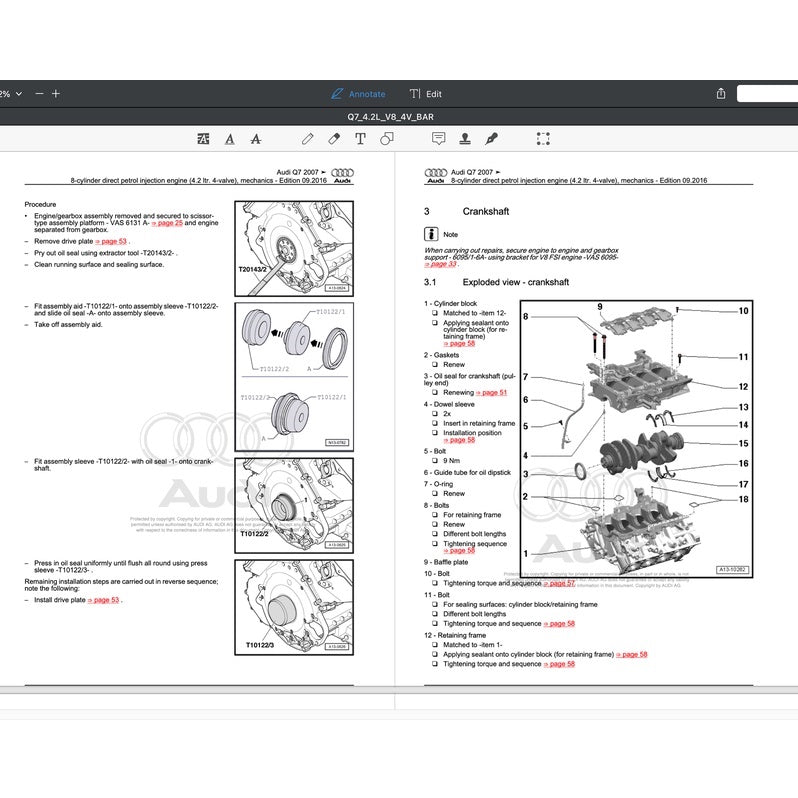Open the shapes tool

click(386, 139)
